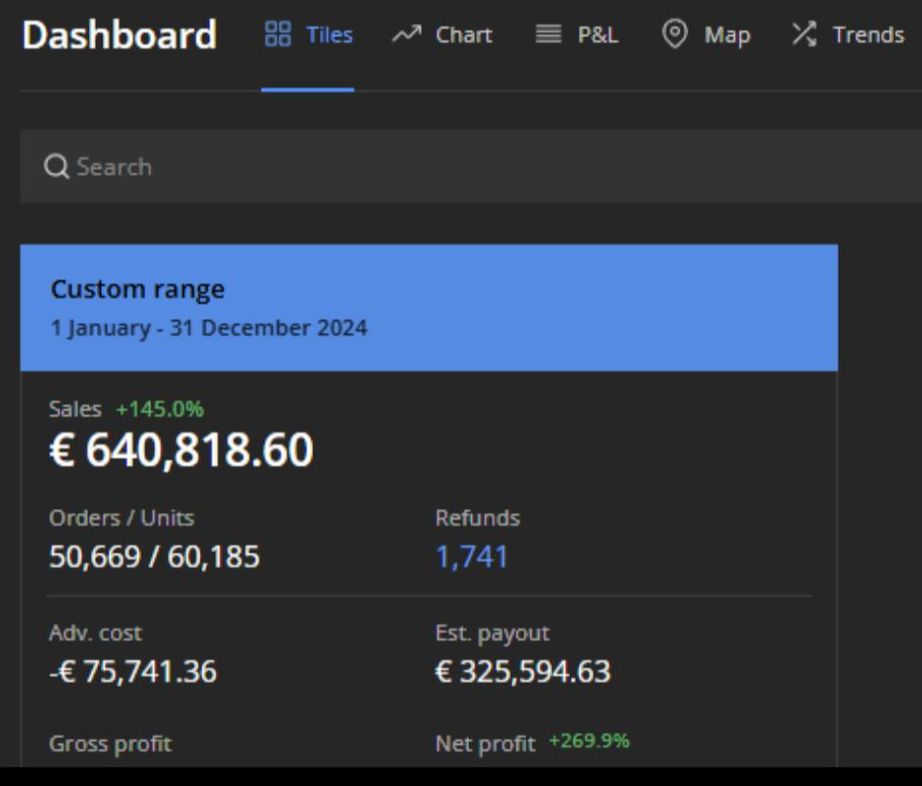Click the Net profit label
Screen dimensions: 922x786
click(x=486, y=744)
